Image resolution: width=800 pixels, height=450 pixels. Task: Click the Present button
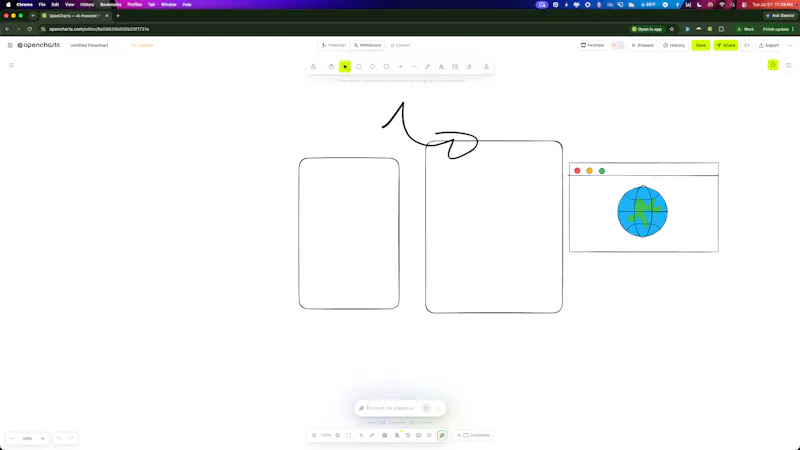[643, 45]
